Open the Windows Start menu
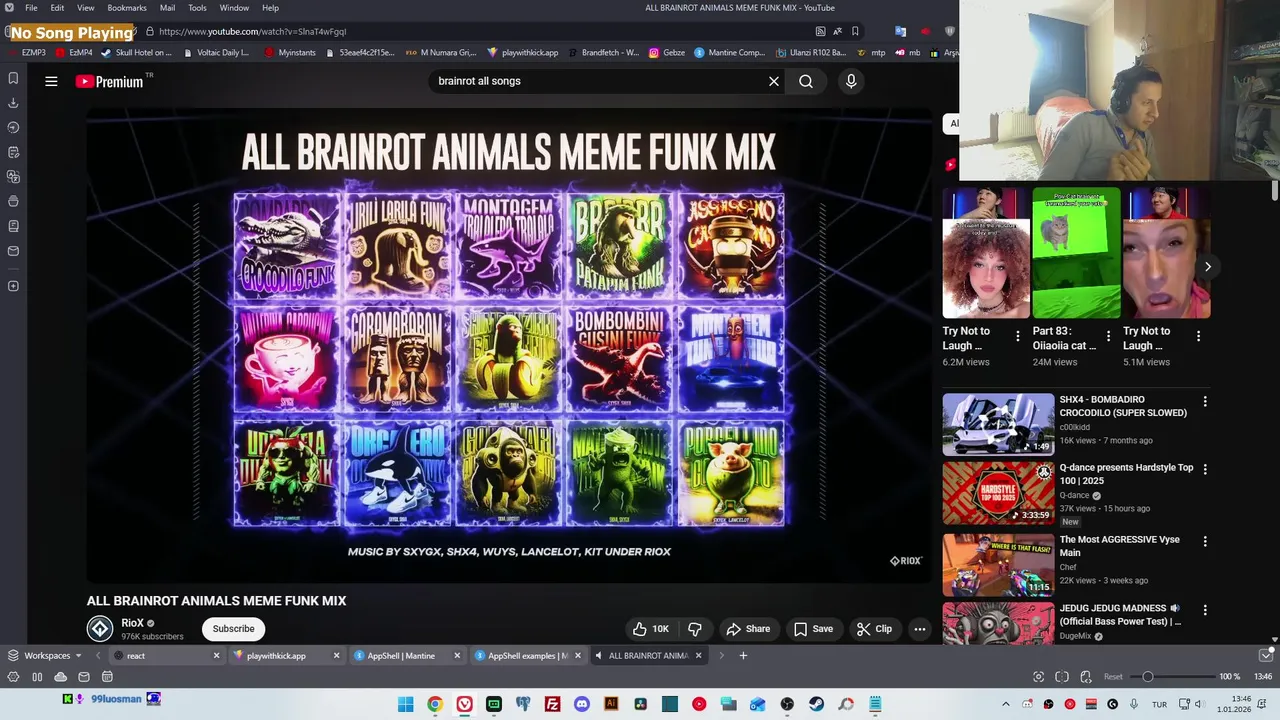Viewport: 1280px width, 720px height. tap(405, 704)
